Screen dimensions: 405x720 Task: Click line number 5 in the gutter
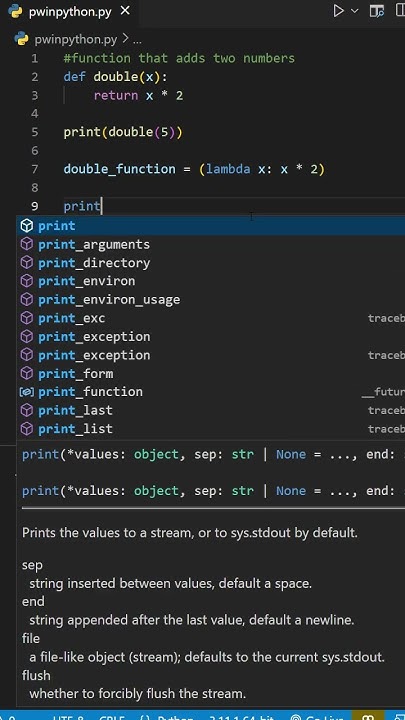point(35,132)
